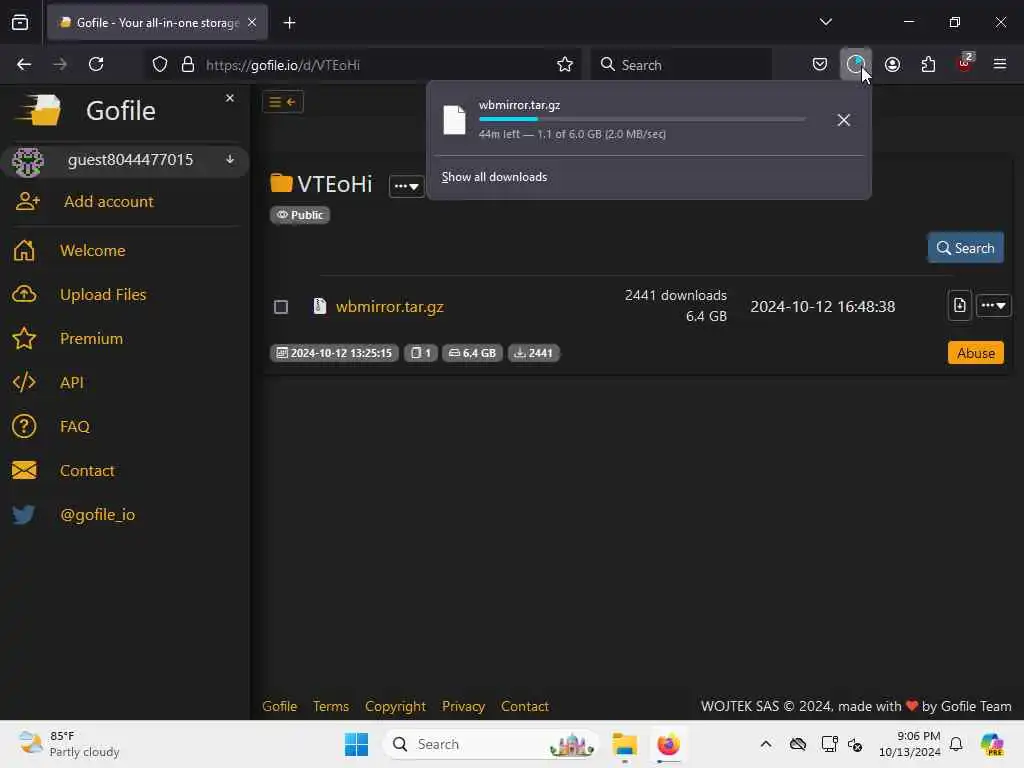This screenshot has width=1024, height=768.
Task: Click the uBlock Origin extension icon
Action: coord(965,64)
